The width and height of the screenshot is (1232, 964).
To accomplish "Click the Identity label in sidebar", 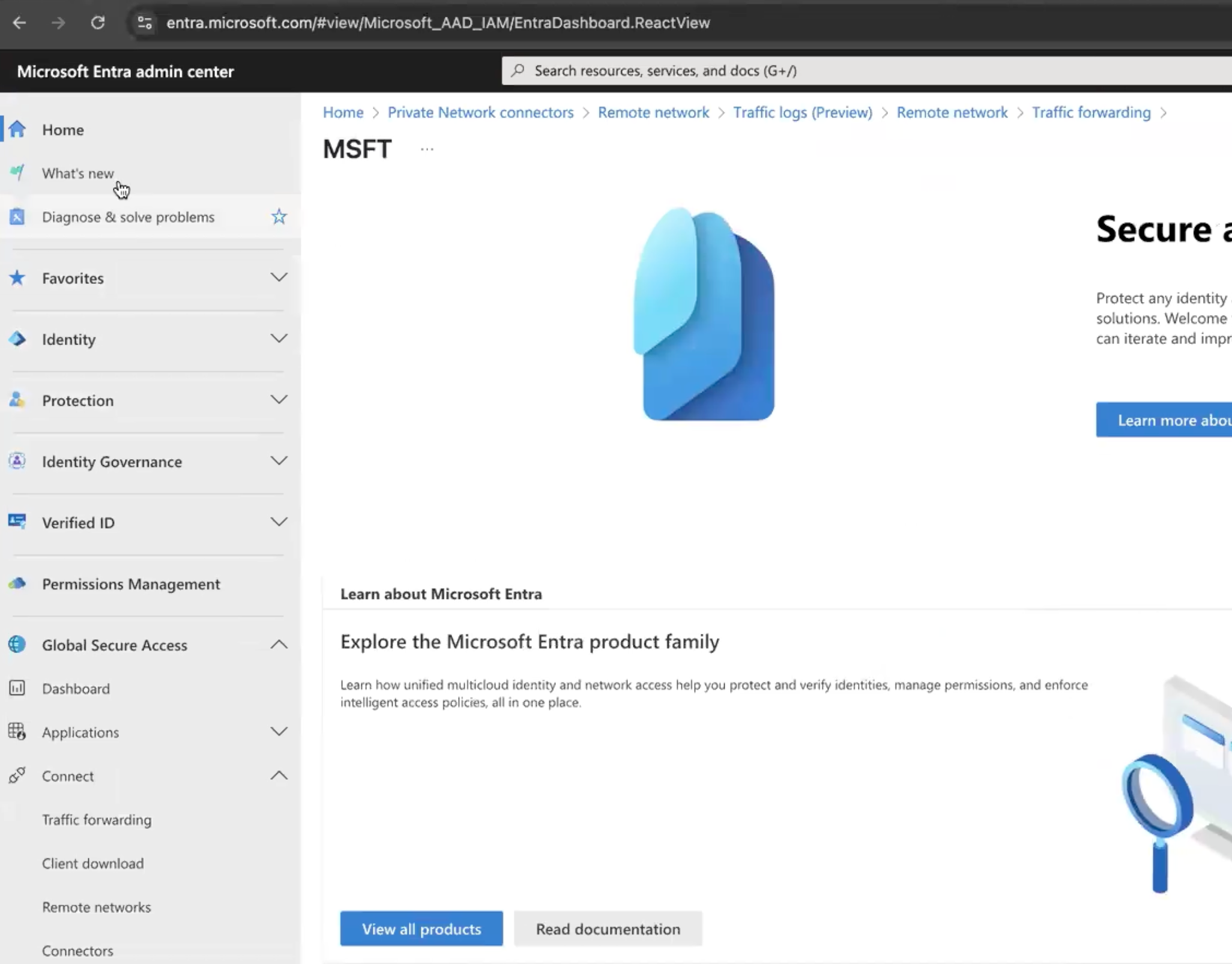I will coord(68,339).
